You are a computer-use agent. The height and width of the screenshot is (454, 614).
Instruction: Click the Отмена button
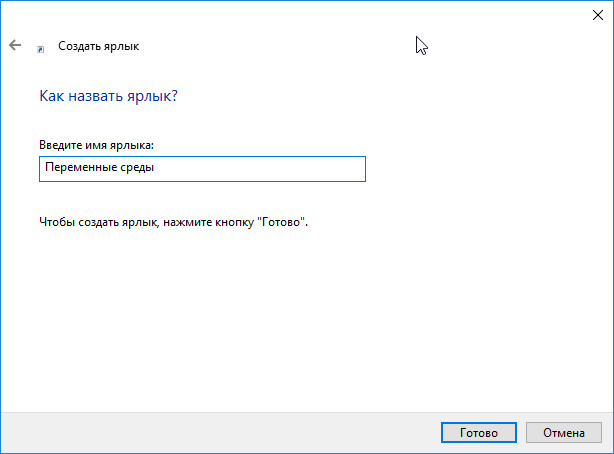(563, 432)
